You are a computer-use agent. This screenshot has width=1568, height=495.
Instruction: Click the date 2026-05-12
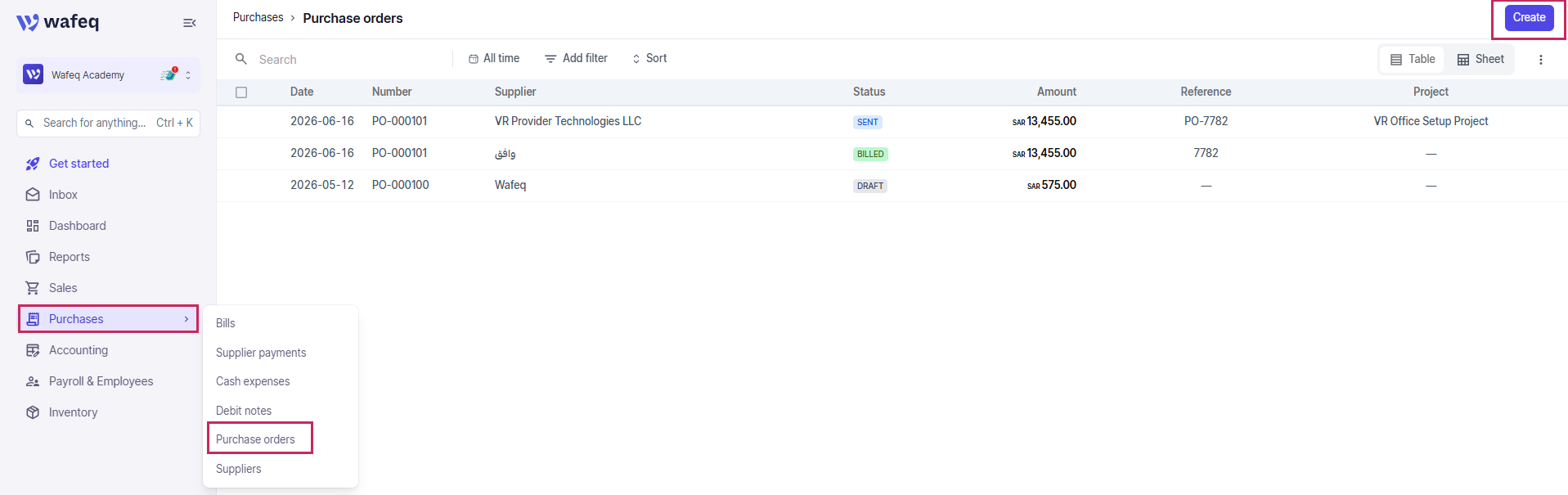click(x=322, y=185)
